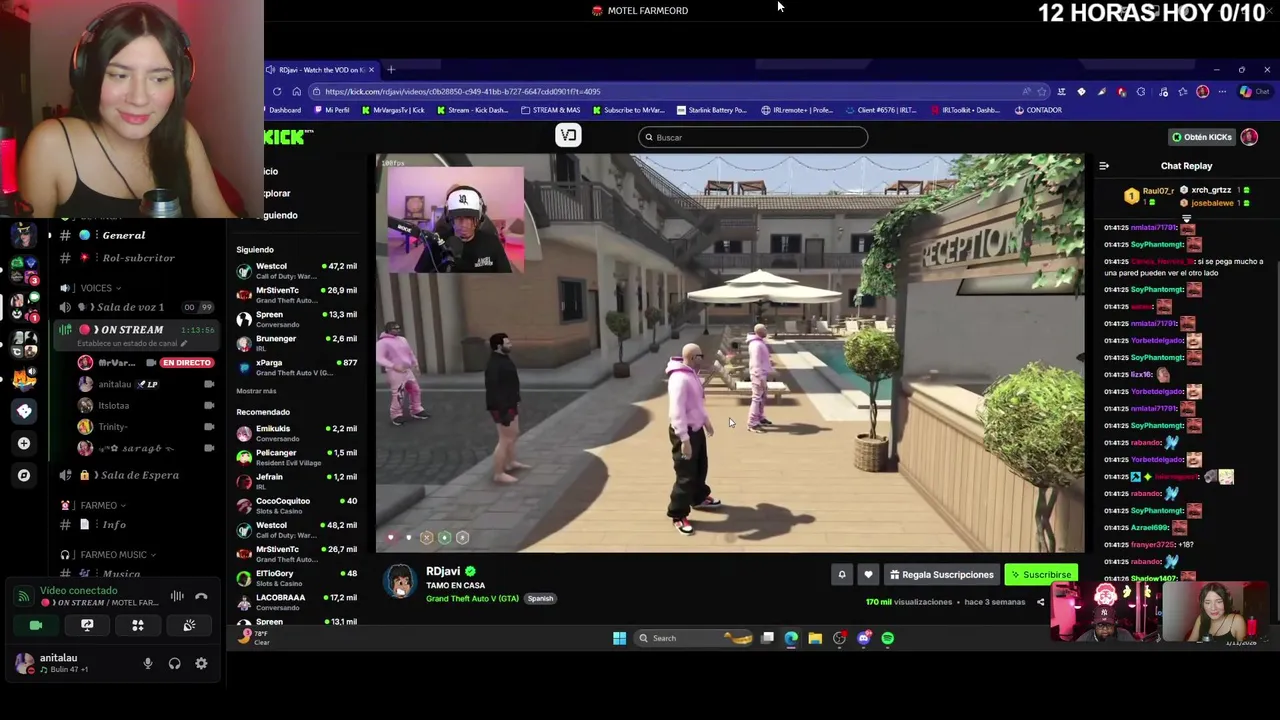Screen dimensions: 1280x720
Task: Open the locked Sala de Espera channel
Action: point(135,476)
